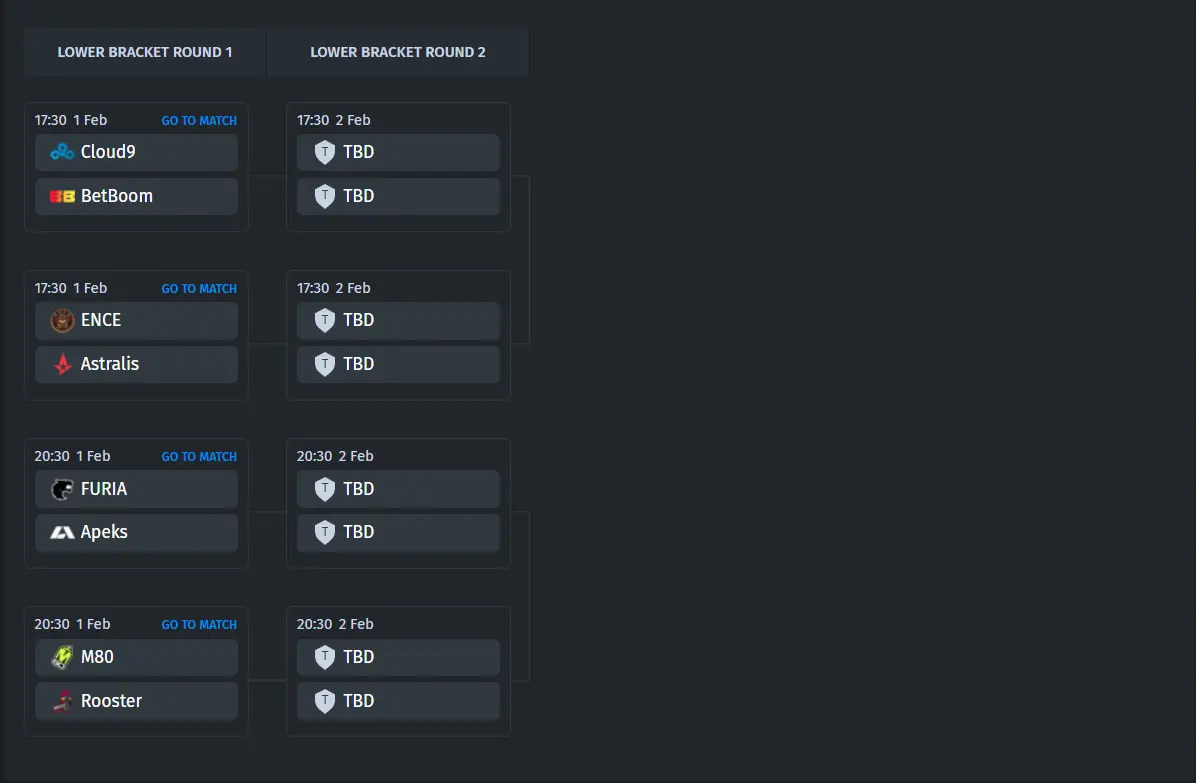Select the FURIA team row

tap(137, 489)
